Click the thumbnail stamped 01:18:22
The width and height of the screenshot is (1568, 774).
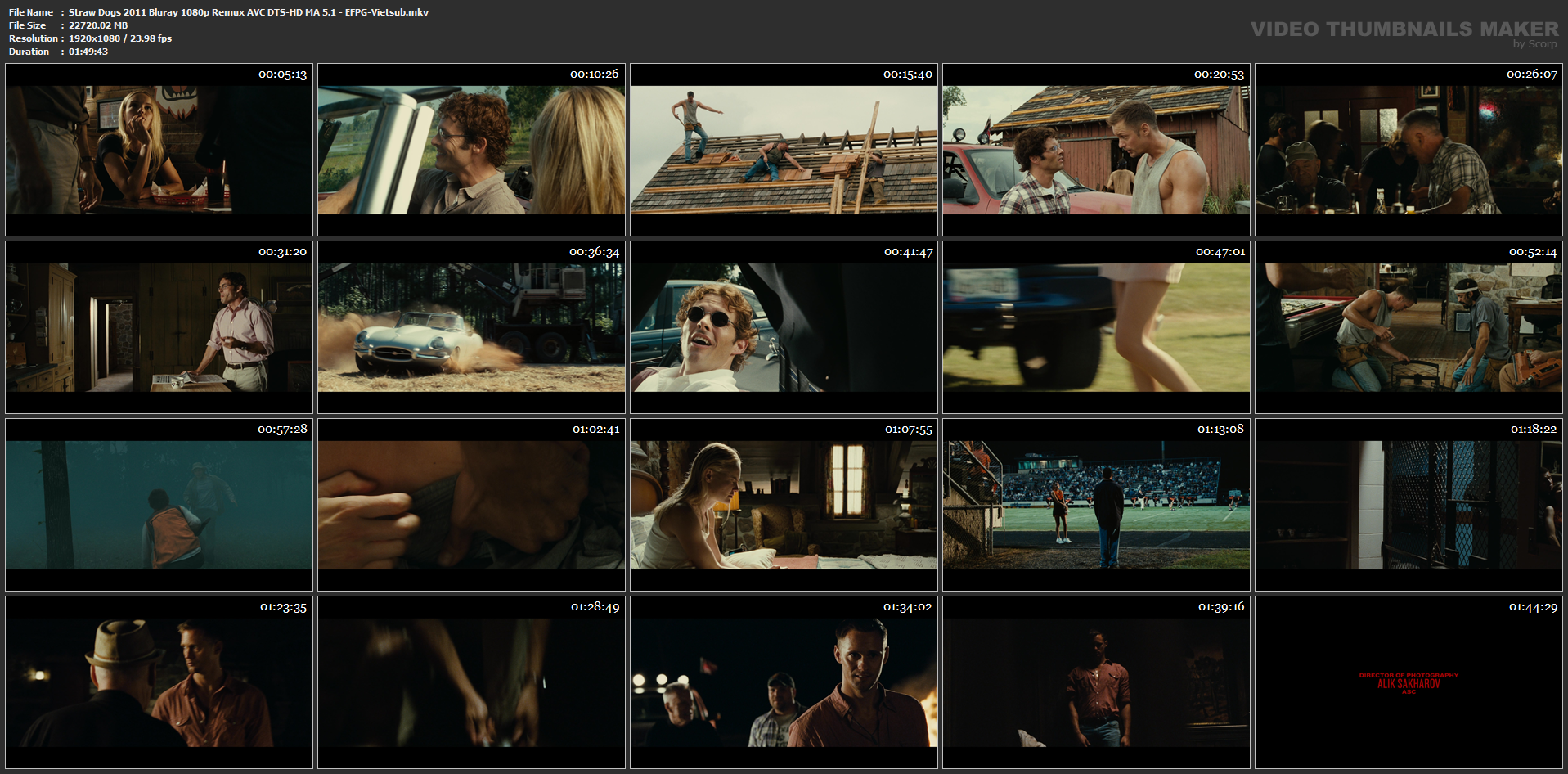(1409, 505)
